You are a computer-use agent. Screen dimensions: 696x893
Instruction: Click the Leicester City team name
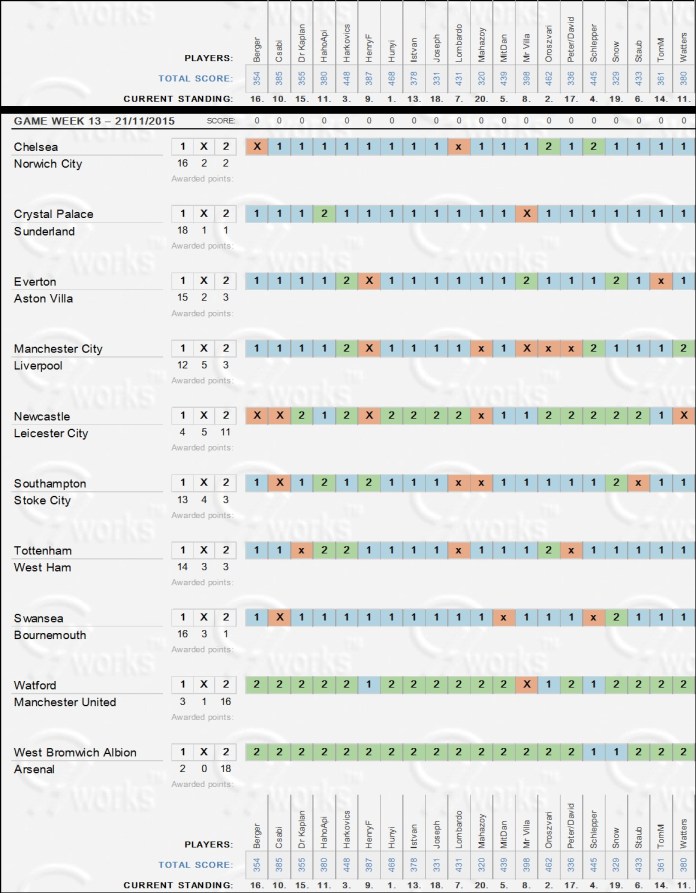point(51,433)
